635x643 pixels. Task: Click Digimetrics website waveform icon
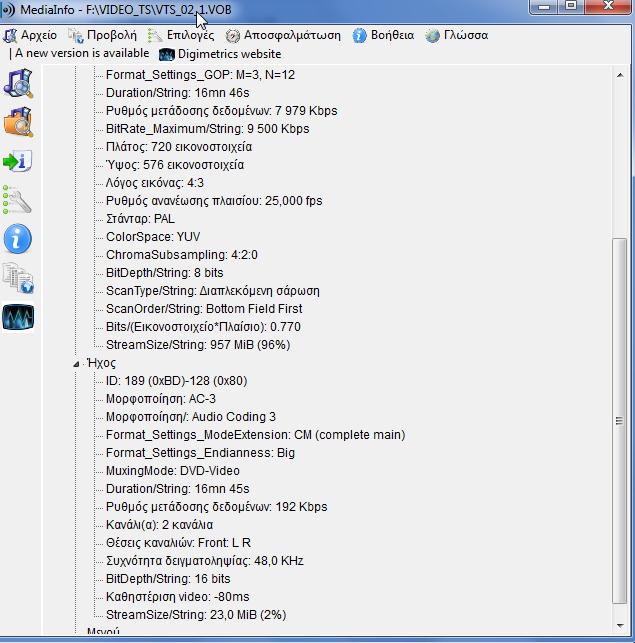(167, 54)
